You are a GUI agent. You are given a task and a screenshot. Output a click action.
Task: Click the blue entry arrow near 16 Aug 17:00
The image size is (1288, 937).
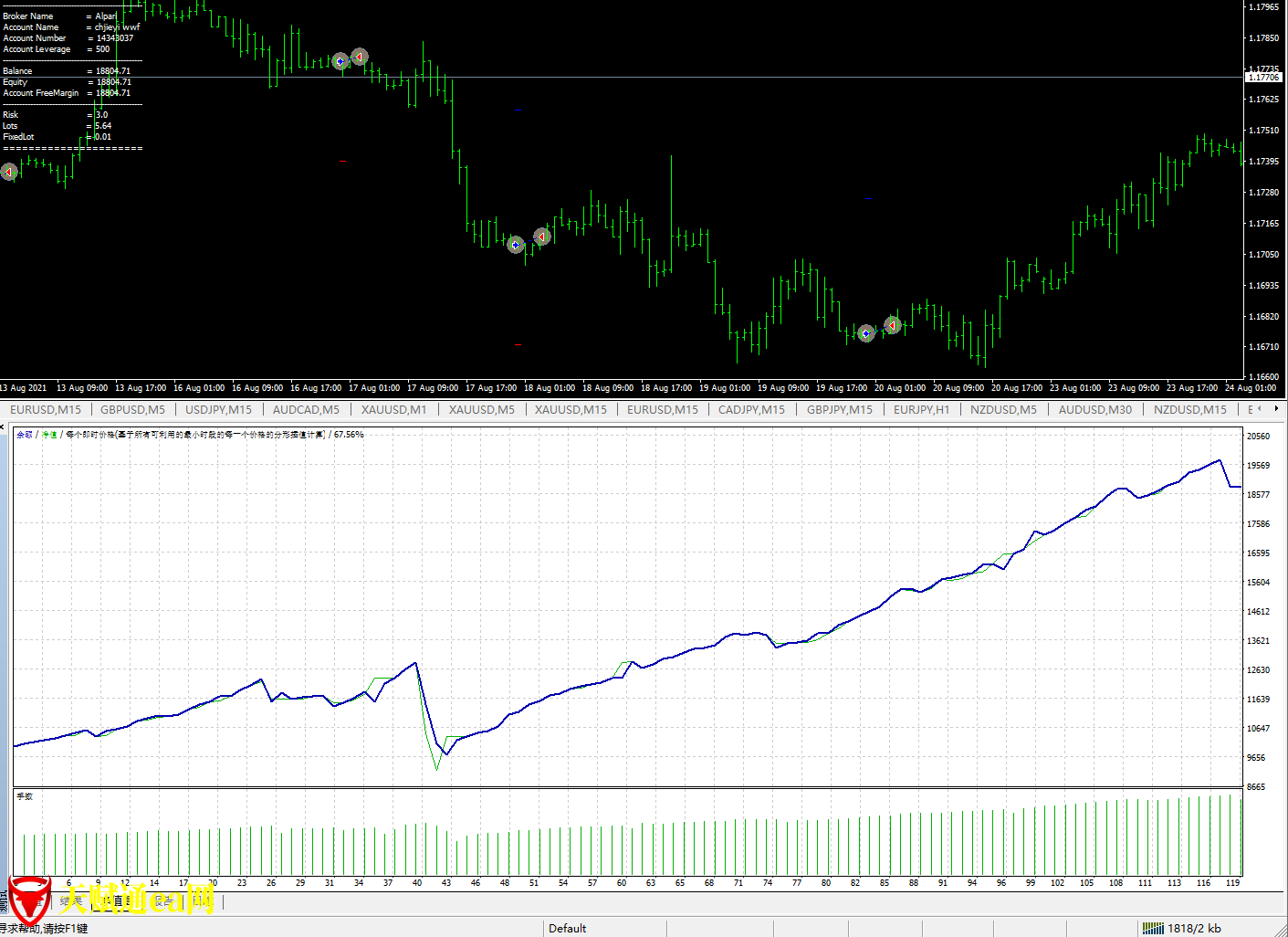[340, 61]
